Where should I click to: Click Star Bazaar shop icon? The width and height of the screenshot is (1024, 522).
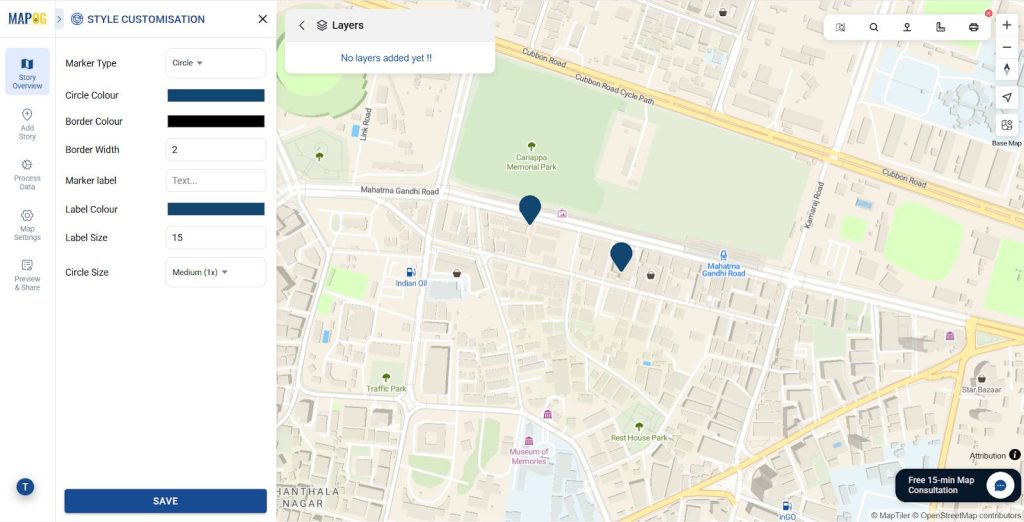pyautogui.click(x=981, y=378)
